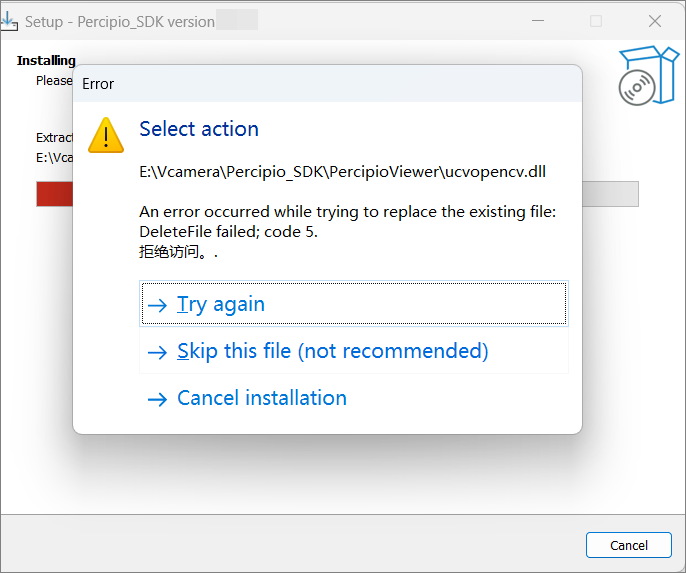Click the Installing heading text
Viewport: 686px width, 573px height.
[46, 61]
